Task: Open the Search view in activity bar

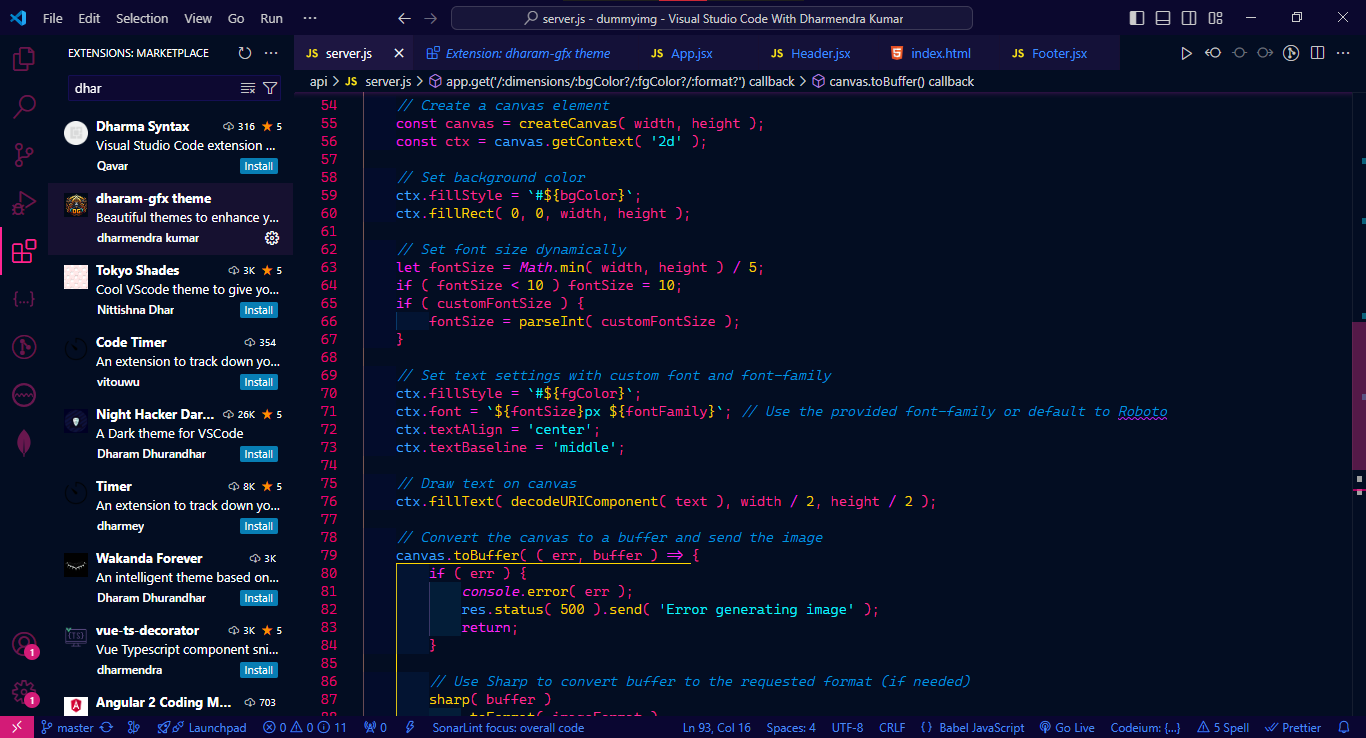Action: (24, 106)
